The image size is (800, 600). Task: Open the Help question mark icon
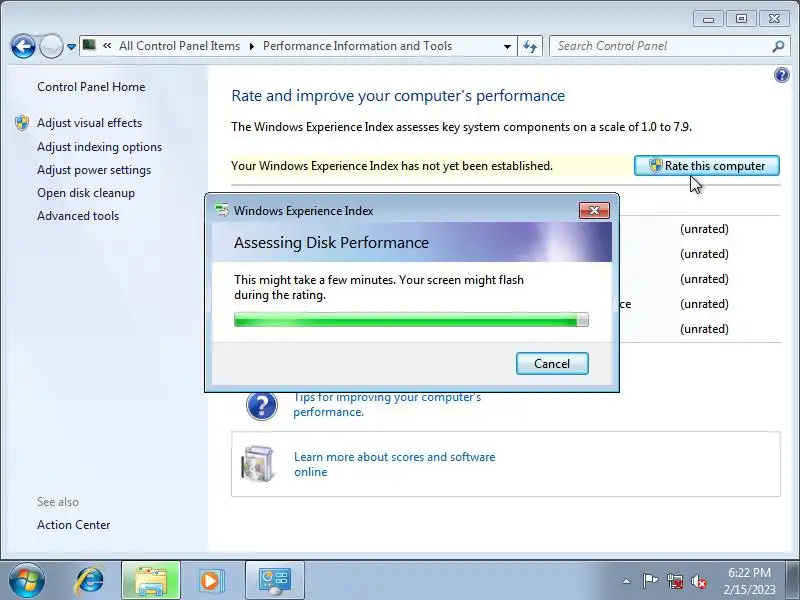coord(782,76)
